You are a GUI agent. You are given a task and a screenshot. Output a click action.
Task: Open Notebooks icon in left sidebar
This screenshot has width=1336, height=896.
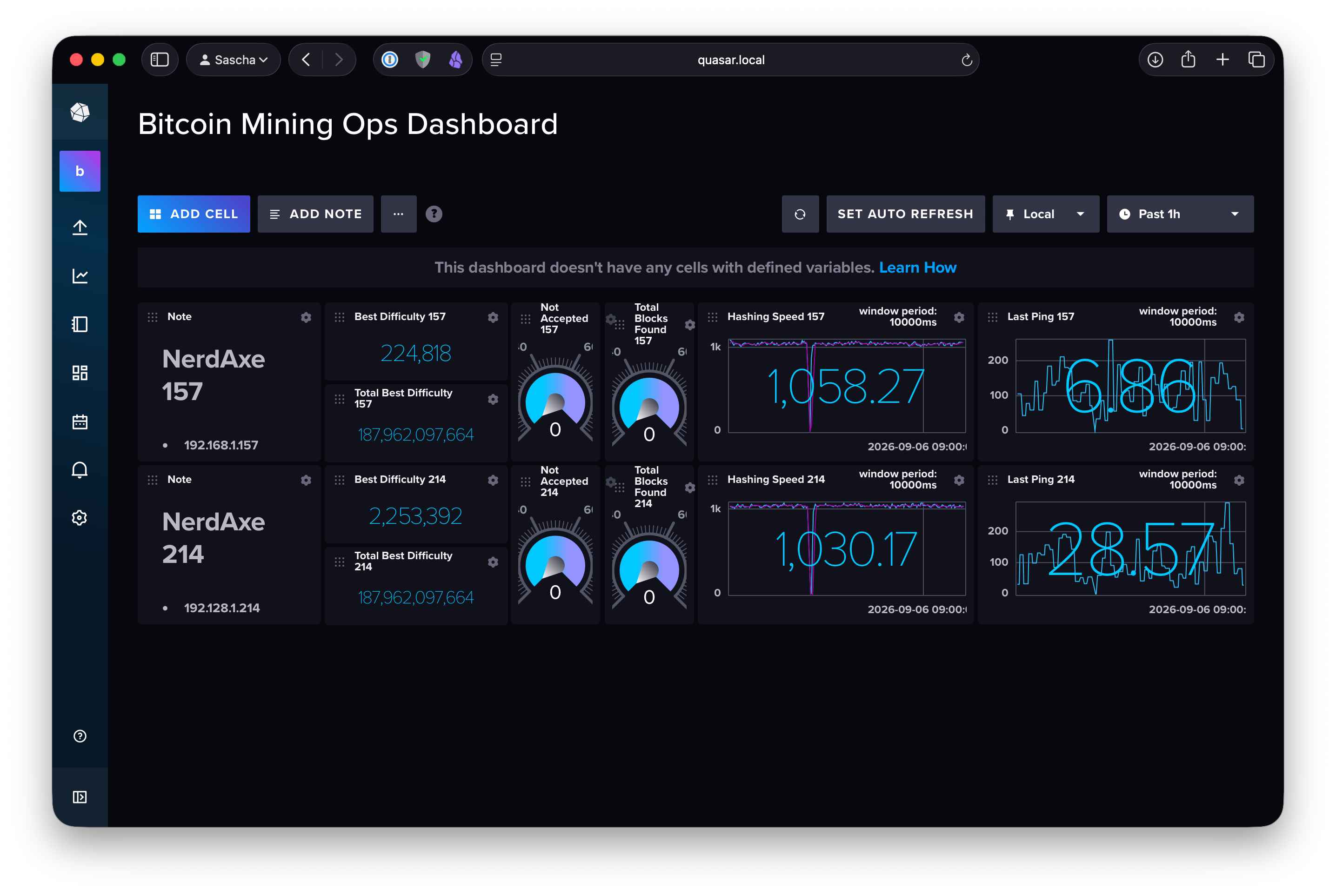(80, 325)
